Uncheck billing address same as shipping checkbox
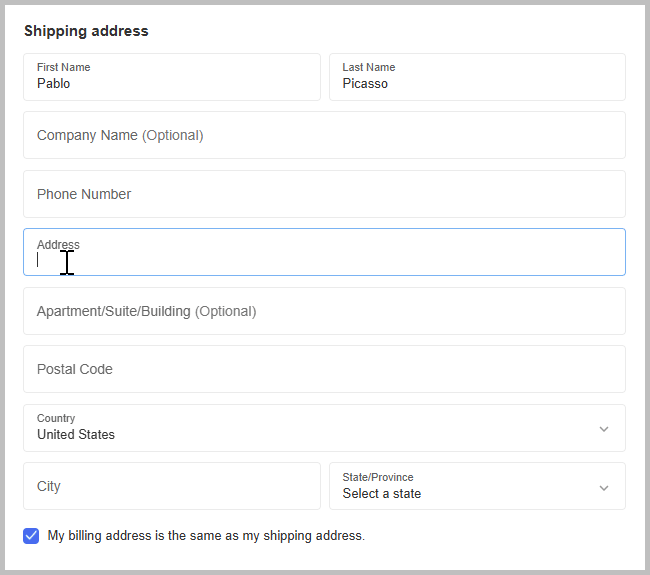 [x=31, y=536]
